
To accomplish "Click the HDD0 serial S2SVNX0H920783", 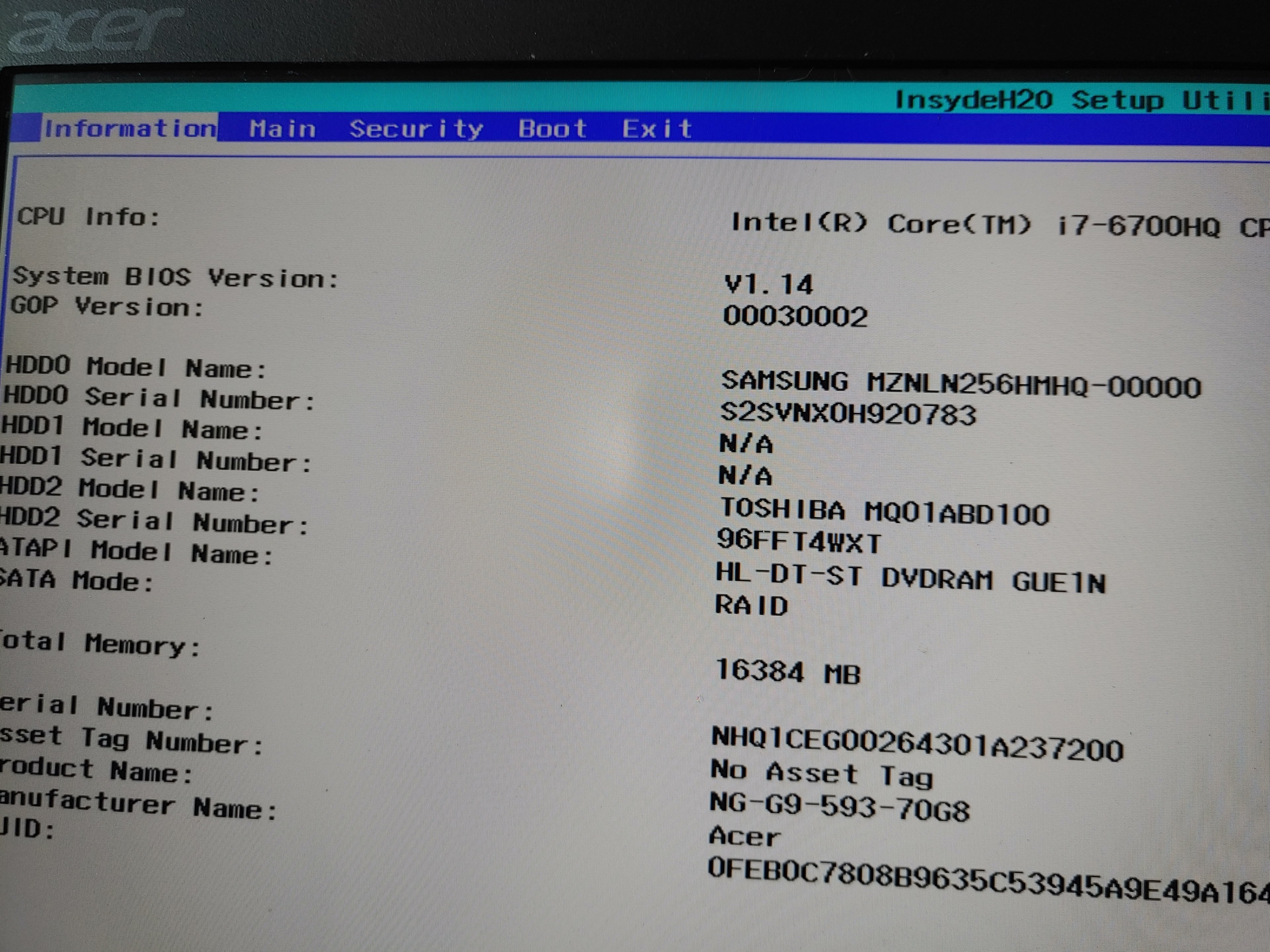I will click(x=848, y=414).
